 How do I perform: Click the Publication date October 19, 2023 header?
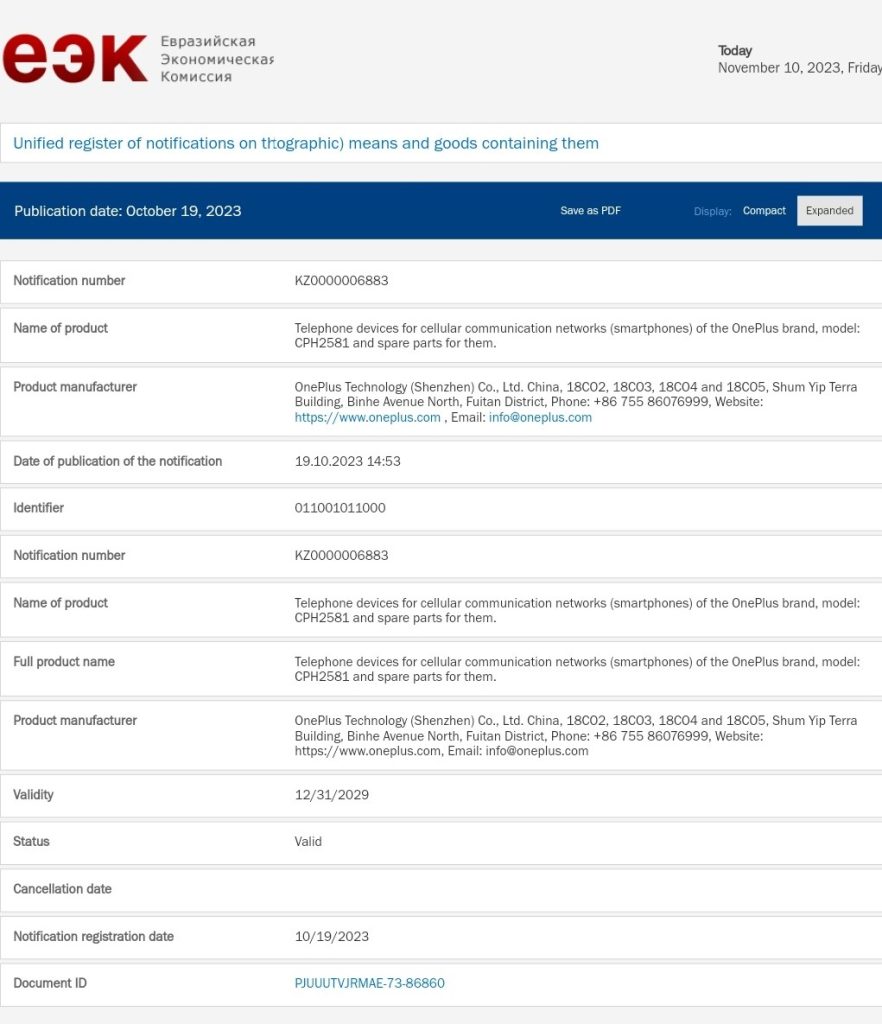coord(127,211)
